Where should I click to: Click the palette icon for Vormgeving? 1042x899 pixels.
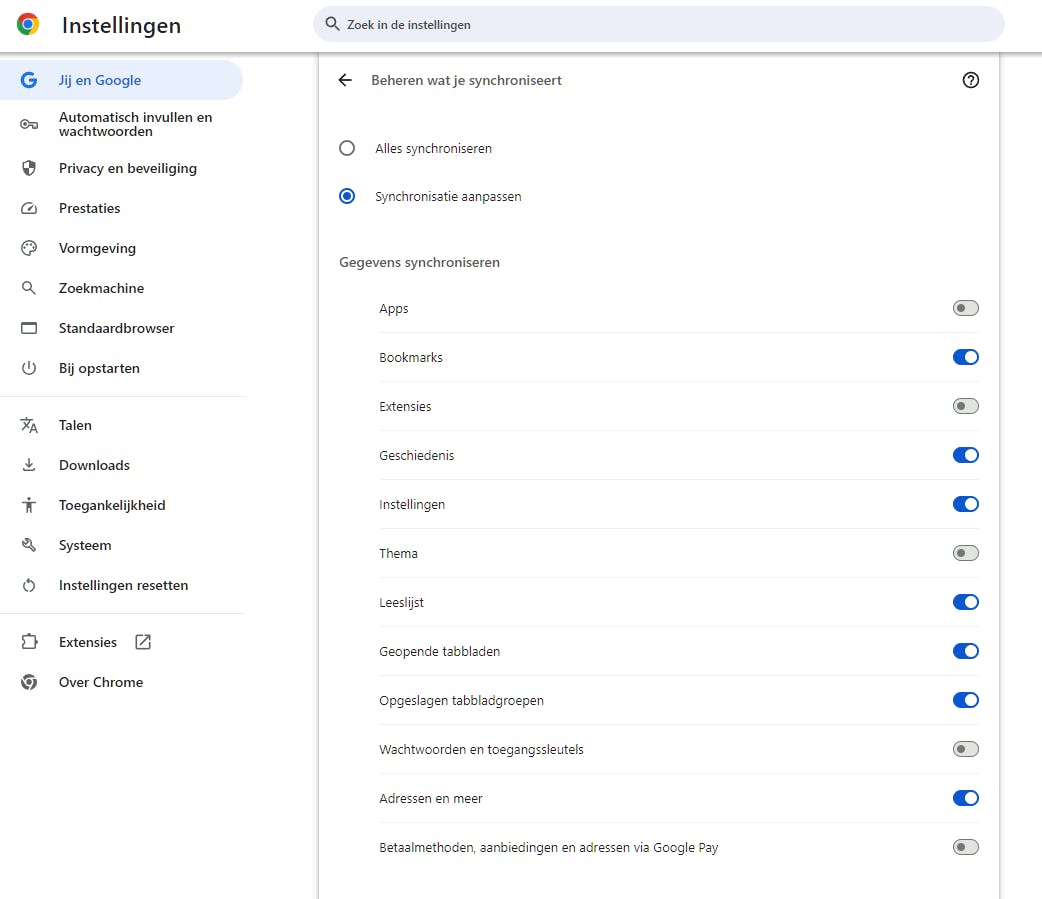[29, 248]
